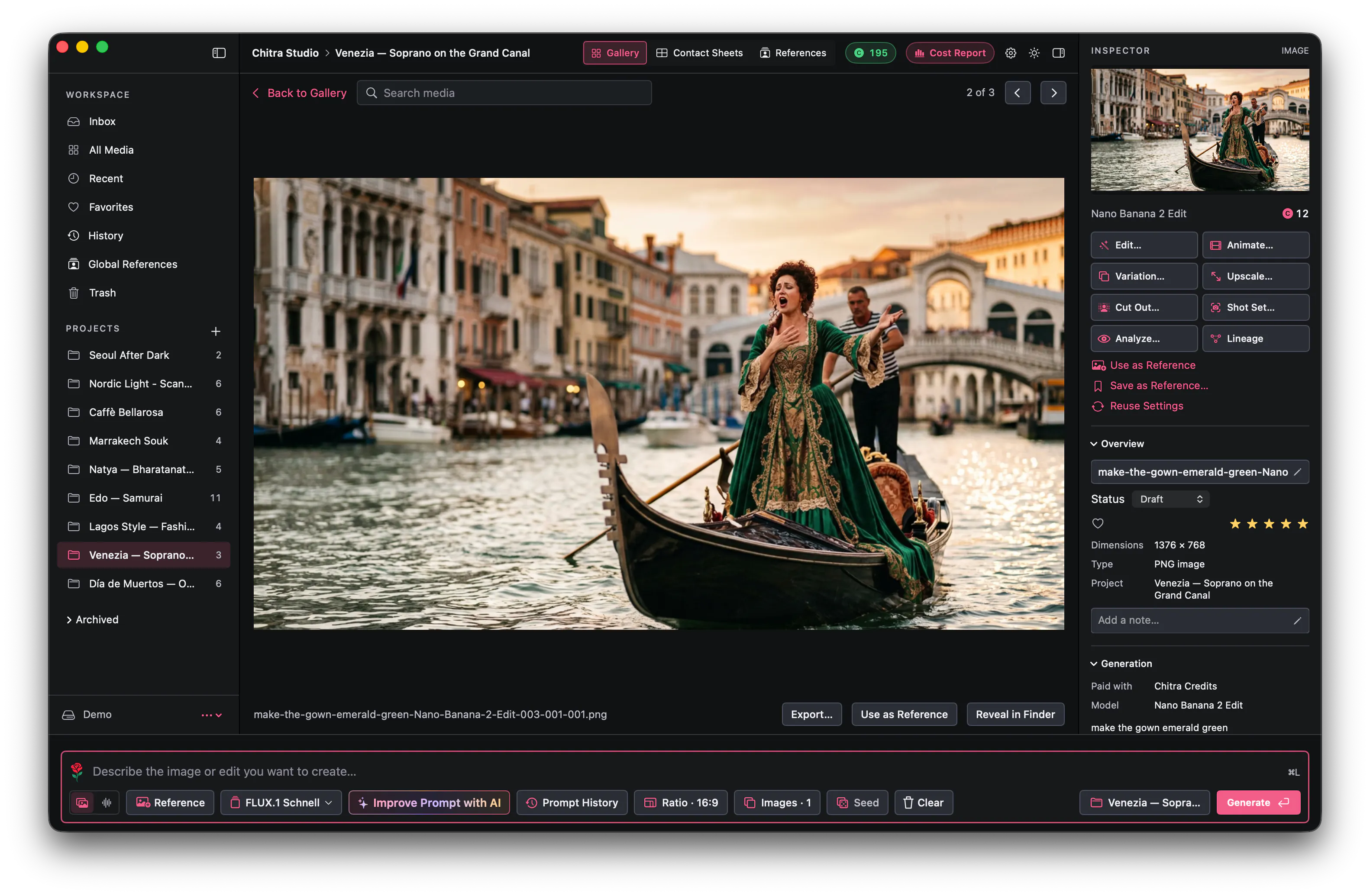This screenshot has height=896, width=1370.
Task: Switch appearance with the sun icon
Action: click(1034, 53)
